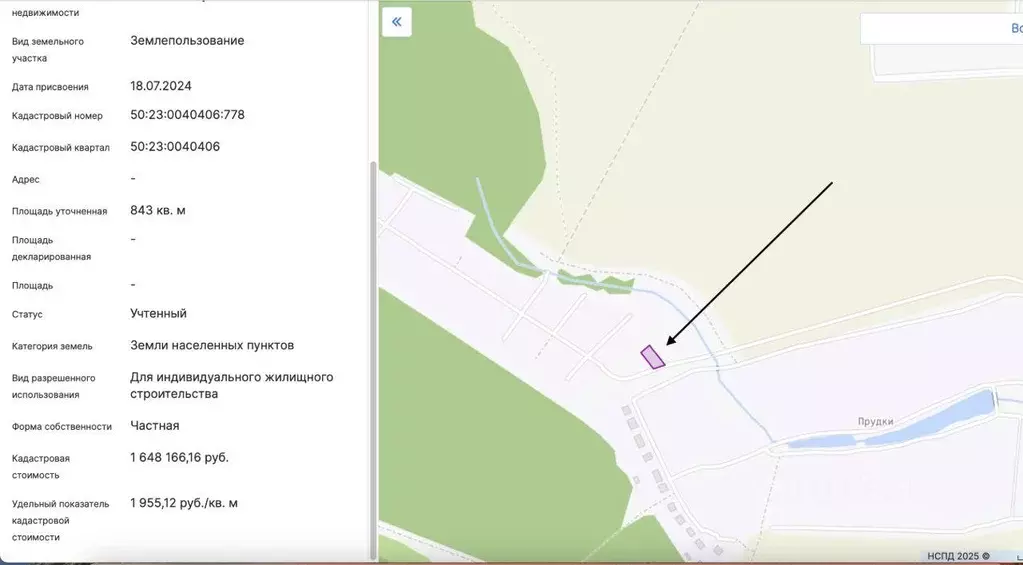The image size is (1023, 565).
Task: Click the НСПД 2025 copyright attribution
Action: (x=958, y=556)
